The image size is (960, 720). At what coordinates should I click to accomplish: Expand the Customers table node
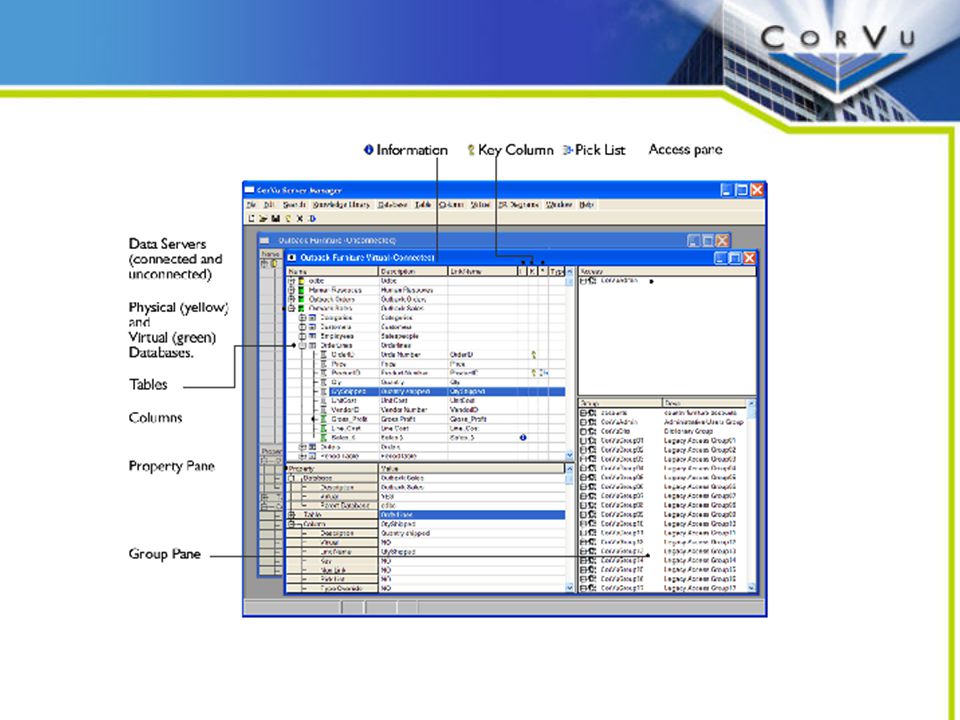pyautogui.click(x=302, y=327)
